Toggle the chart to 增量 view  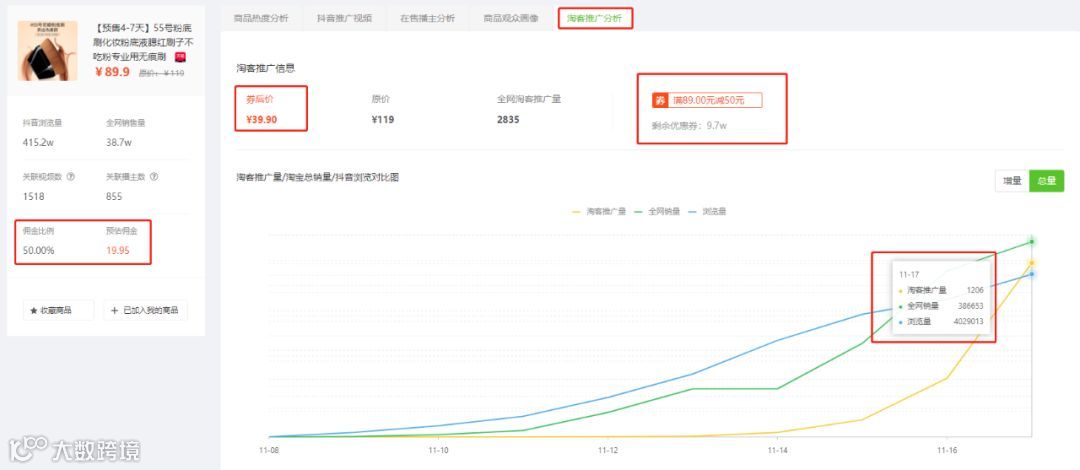(1012, 181)
